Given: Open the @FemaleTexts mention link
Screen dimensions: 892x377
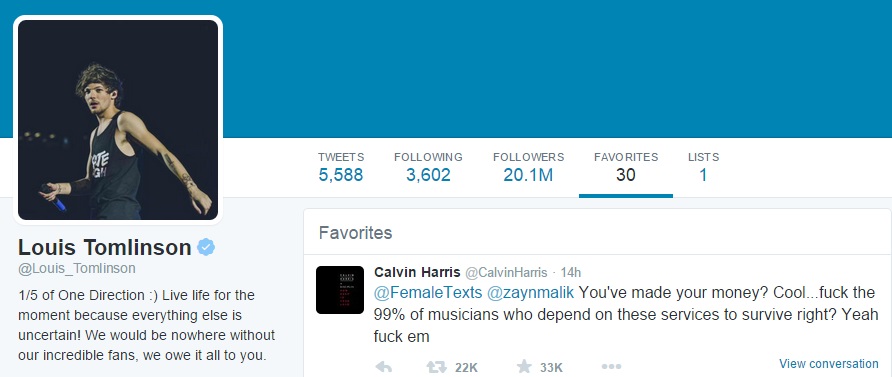Looking at the screenshot, I should [x=428, y=293].
